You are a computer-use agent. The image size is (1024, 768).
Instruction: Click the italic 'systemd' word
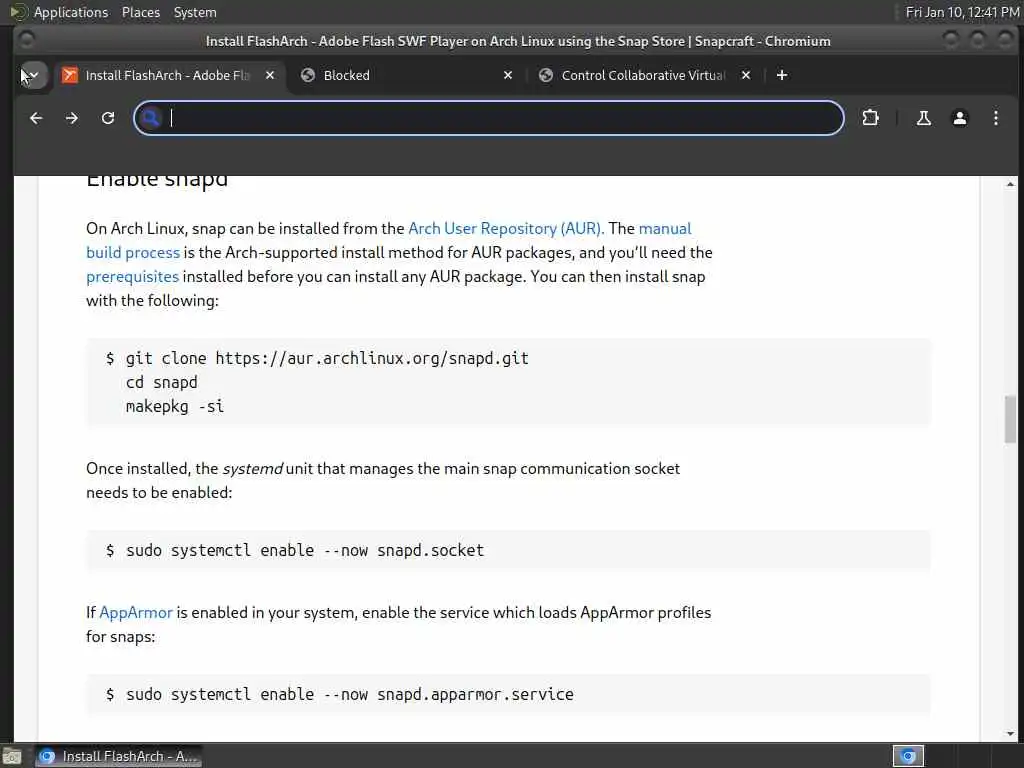point(253,469)
